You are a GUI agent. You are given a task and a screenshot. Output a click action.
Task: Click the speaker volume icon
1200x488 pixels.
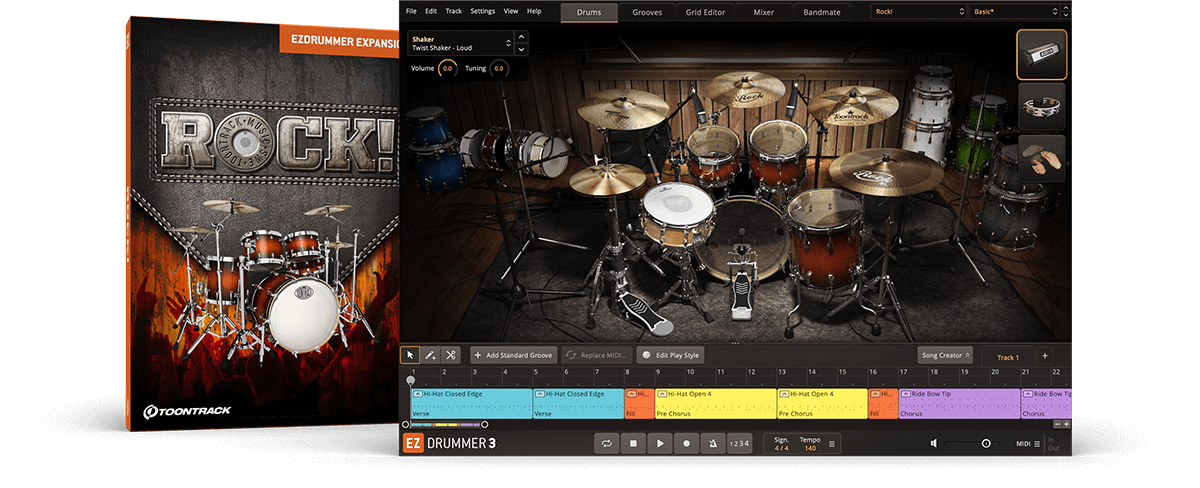tap(934, 443)
